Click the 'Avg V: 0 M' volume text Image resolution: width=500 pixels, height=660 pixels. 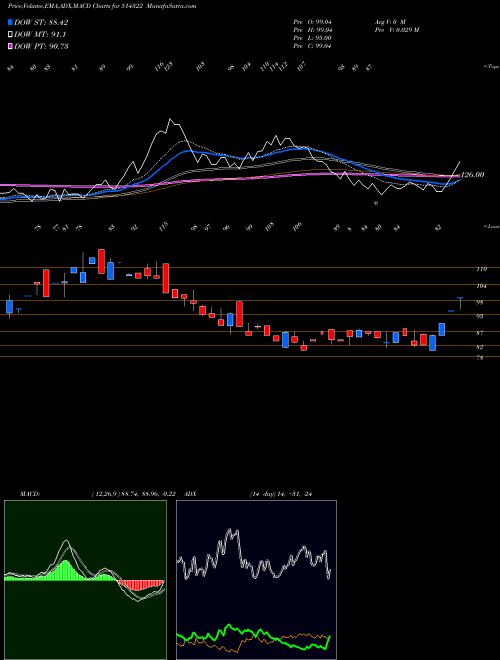click(x=389, y=21)
